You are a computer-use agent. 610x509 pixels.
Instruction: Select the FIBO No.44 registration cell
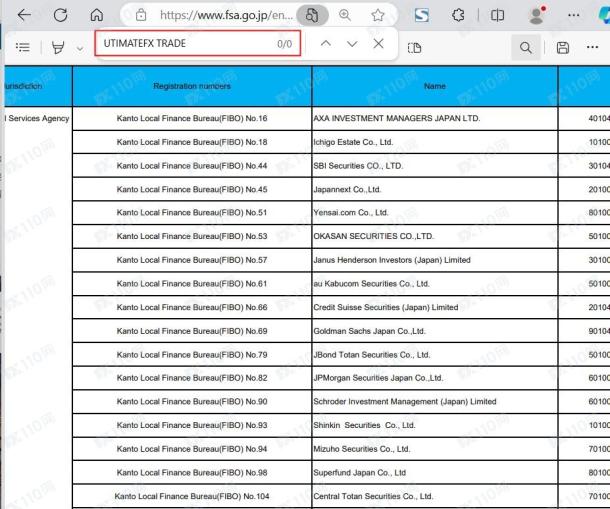coord(192,166)
